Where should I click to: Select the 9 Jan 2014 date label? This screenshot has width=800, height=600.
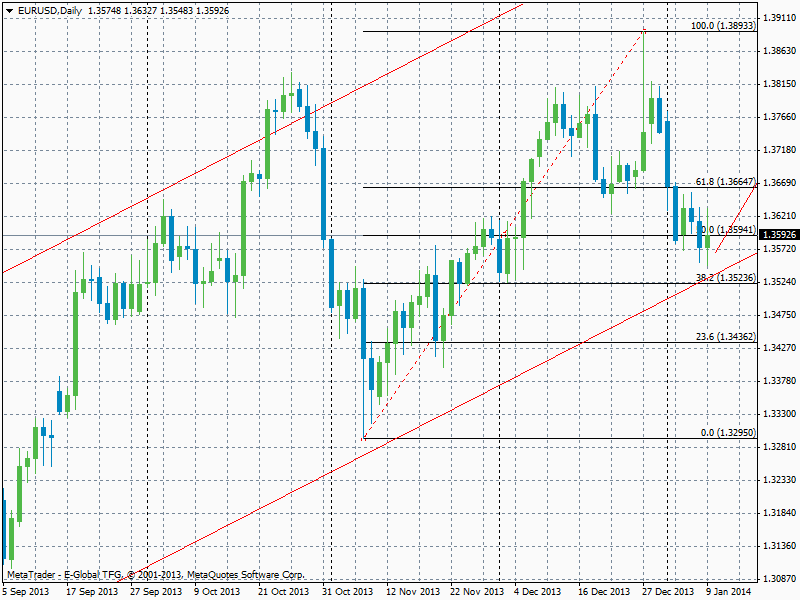pos(729,591)
